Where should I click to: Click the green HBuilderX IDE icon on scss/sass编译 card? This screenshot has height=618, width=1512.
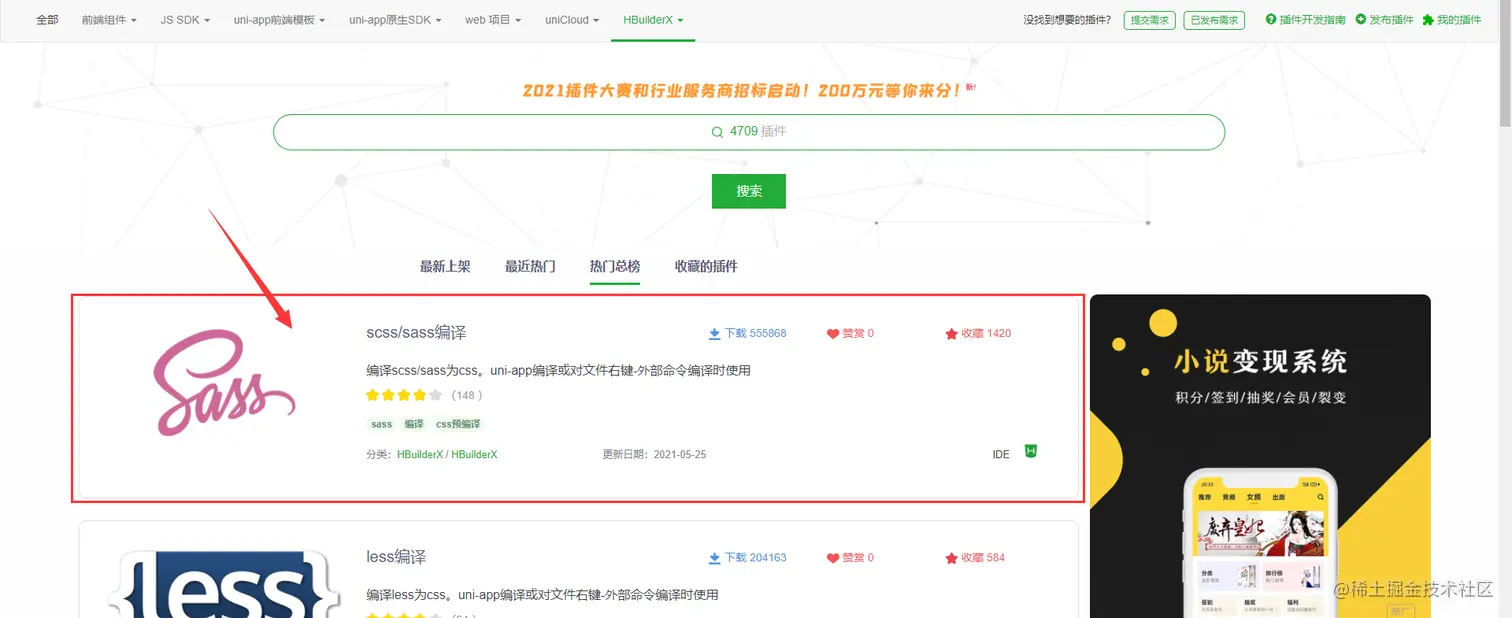1030,452
